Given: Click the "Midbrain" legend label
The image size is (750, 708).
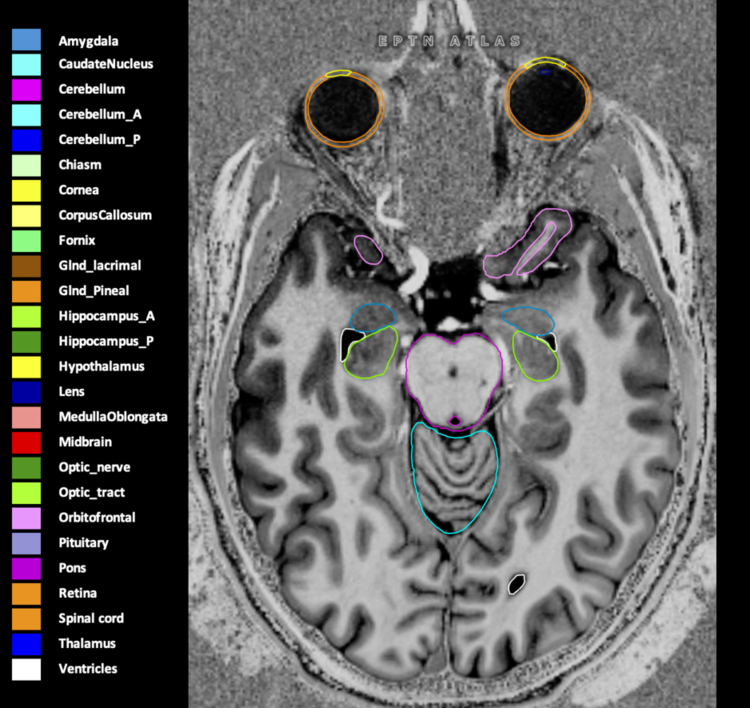Looking at the screenshot, I should 85,442.
